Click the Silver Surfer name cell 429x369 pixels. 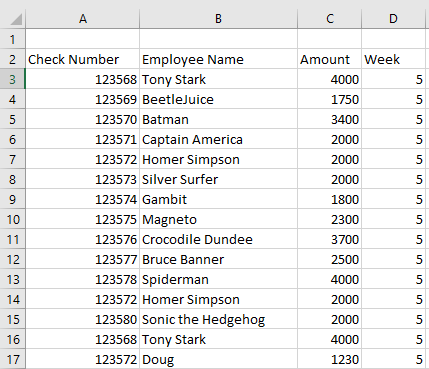tap(218, 179)
